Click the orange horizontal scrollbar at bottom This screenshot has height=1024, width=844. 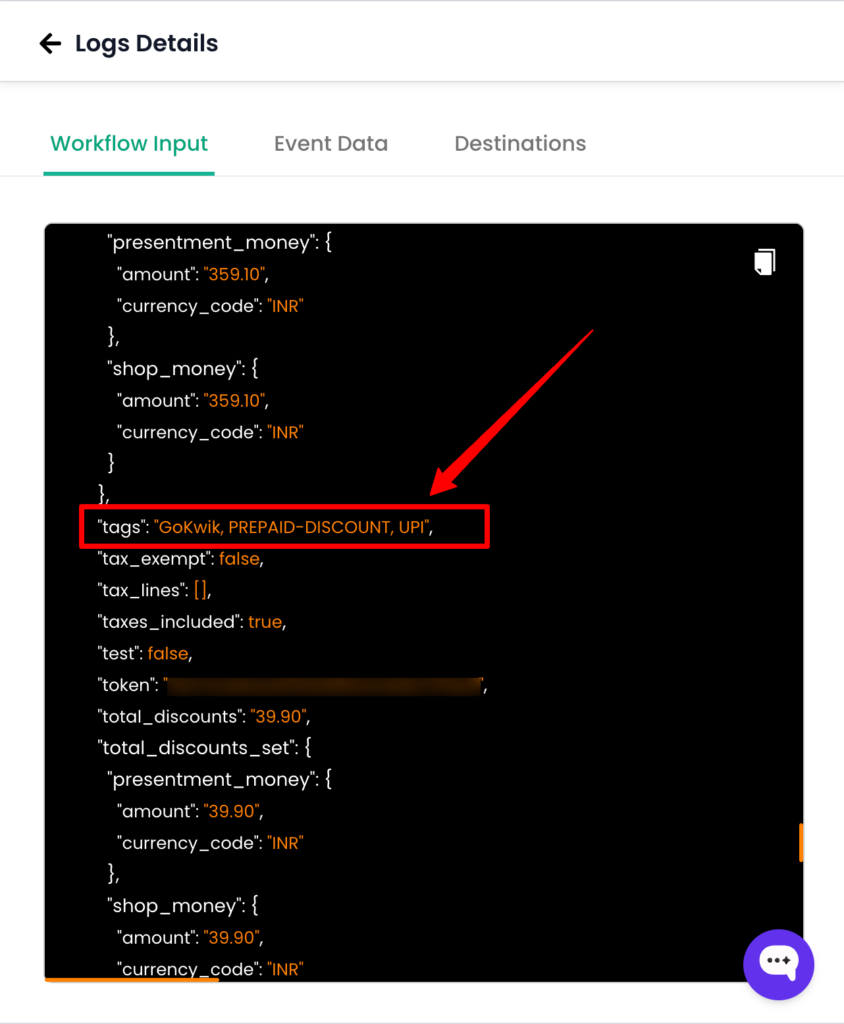pos(131,980)
